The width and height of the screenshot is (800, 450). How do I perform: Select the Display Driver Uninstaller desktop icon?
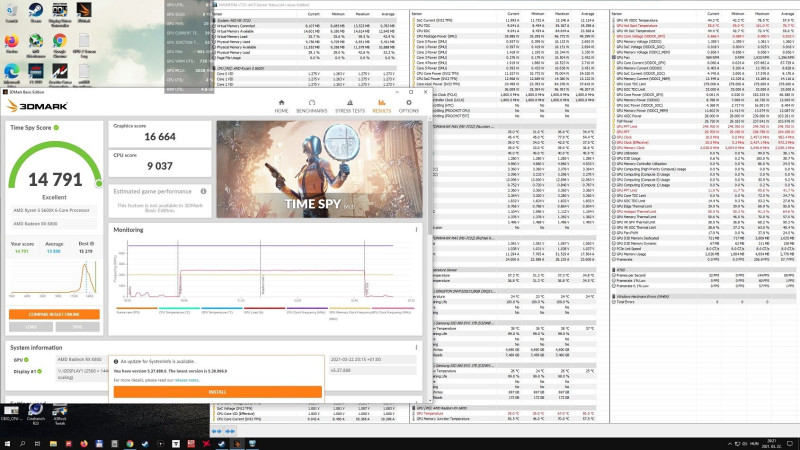60,15
